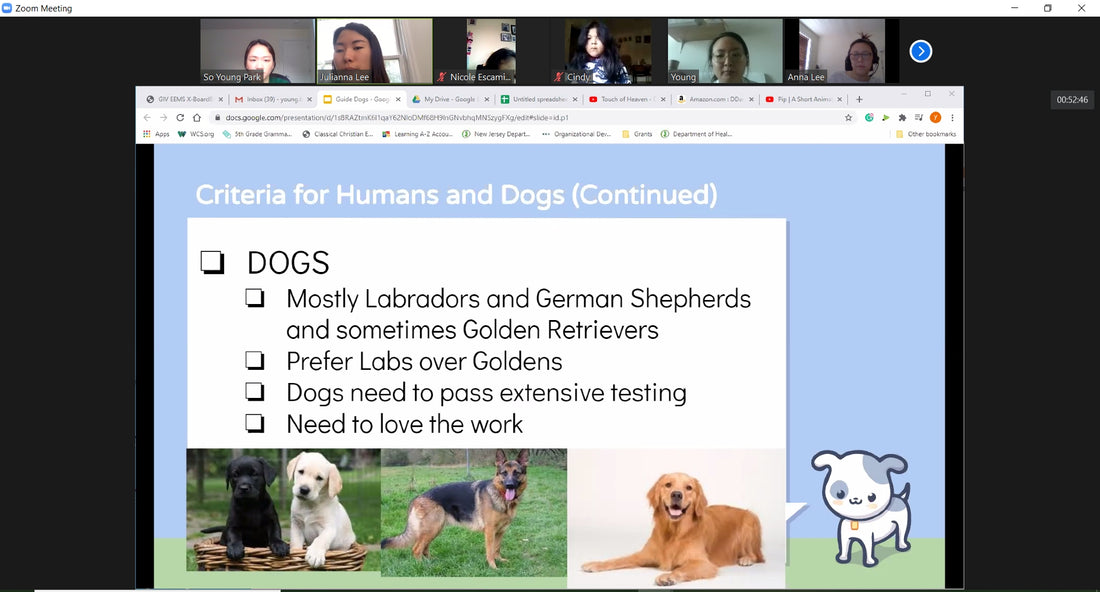
Task: Open a new browser tab with plus
Action: point(859,99)
